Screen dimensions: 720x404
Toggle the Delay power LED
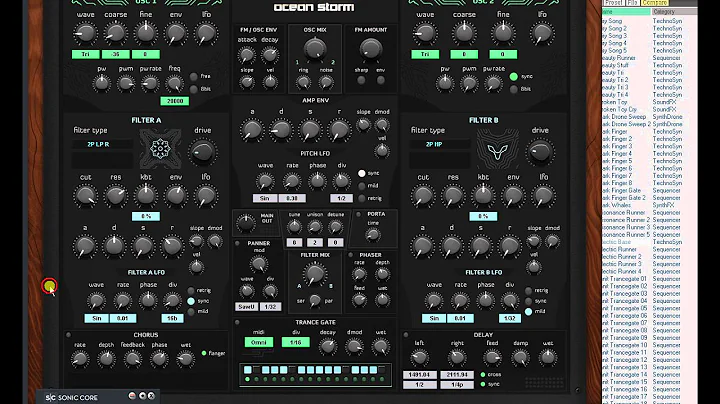[x=406, y=335]
